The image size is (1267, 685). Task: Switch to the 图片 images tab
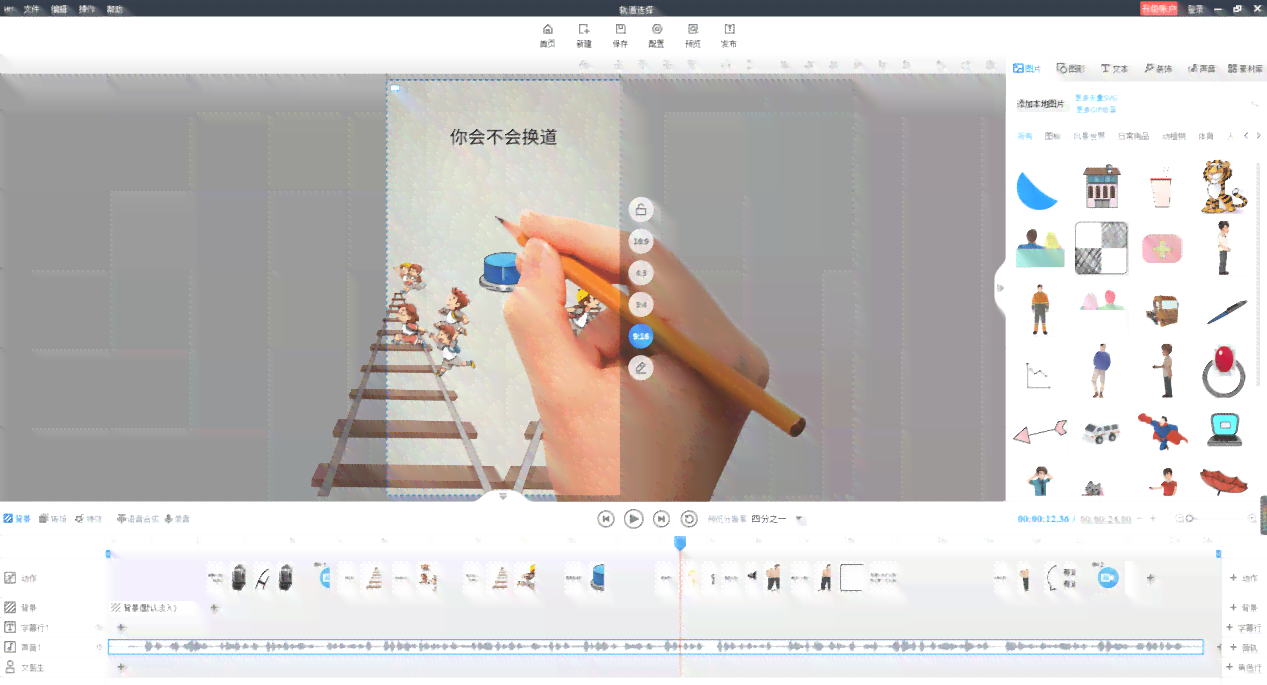pyautogui.click(x=1027, y=69)
